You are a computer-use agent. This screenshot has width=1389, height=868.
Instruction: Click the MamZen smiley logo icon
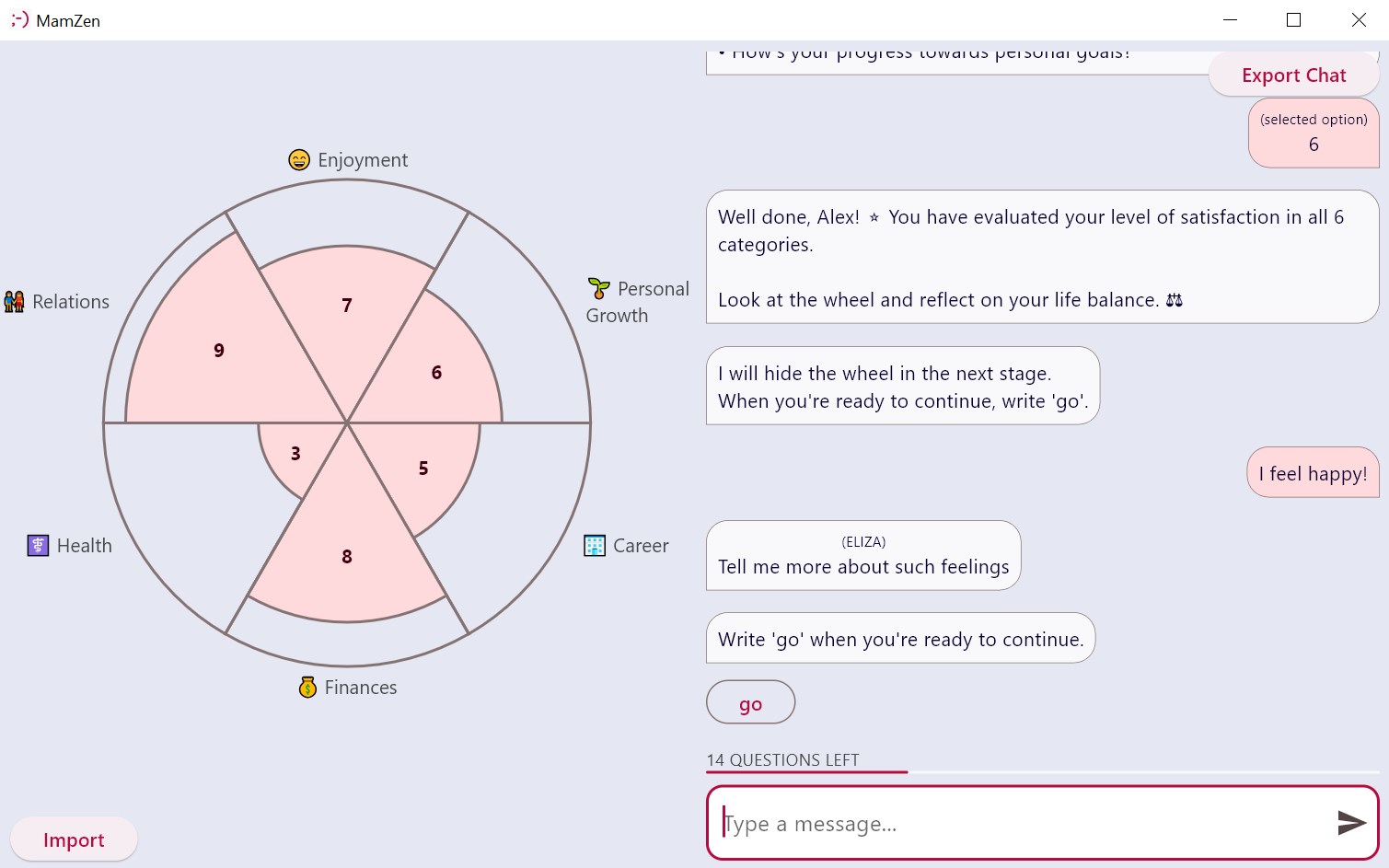point(19,19)
